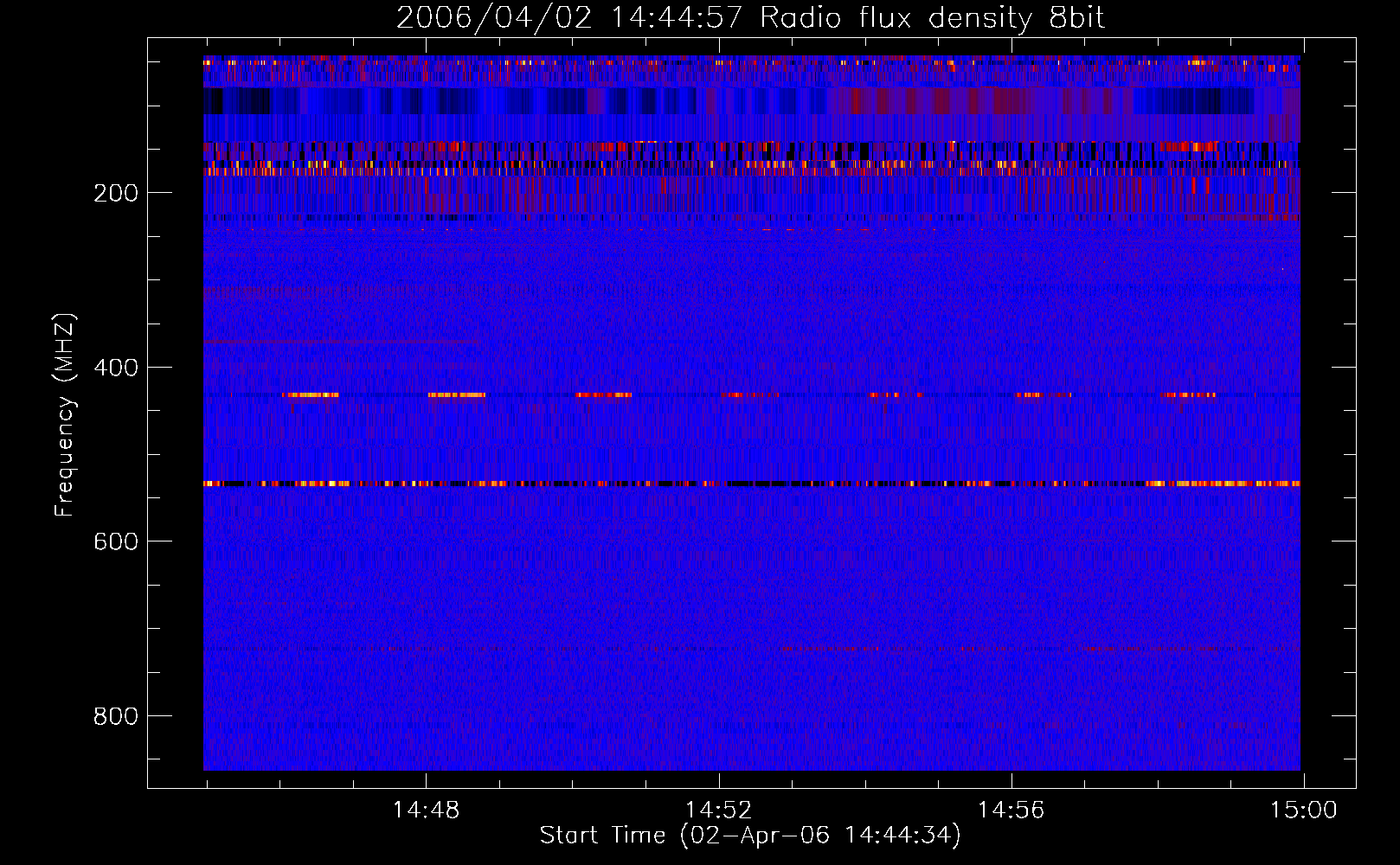Click the "Start Time (02-Apr-06 14:44:34)" label
Image resolution: width=1400 pixels, height=865 pixels.
coord(750,836)
